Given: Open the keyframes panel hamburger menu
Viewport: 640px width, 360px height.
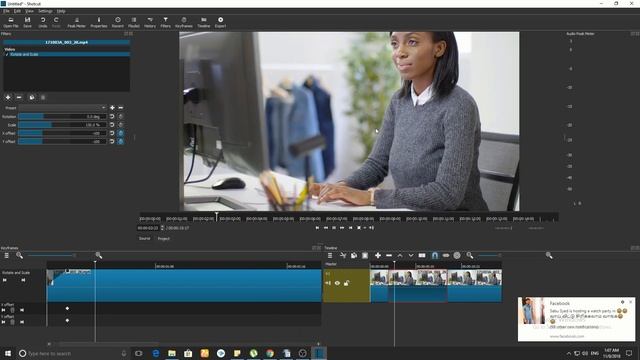Looking at the screenshot, I should point(7,256).
